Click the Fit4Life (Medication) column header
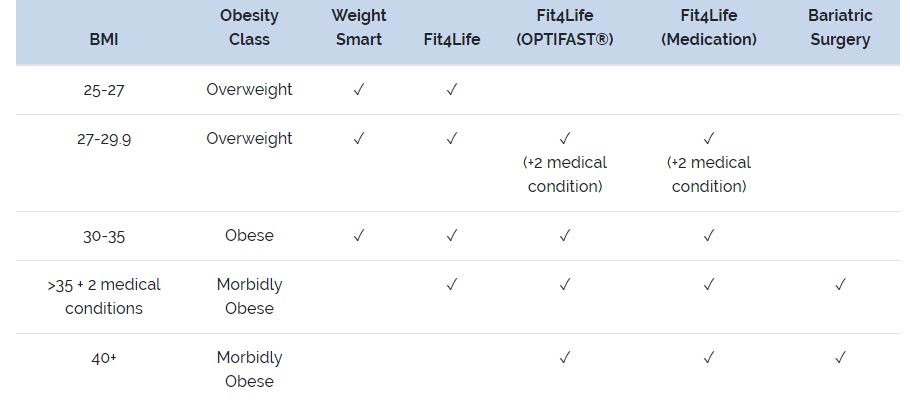Image resolution: width=910 pixels, height=408 pixels. point(709,28)
